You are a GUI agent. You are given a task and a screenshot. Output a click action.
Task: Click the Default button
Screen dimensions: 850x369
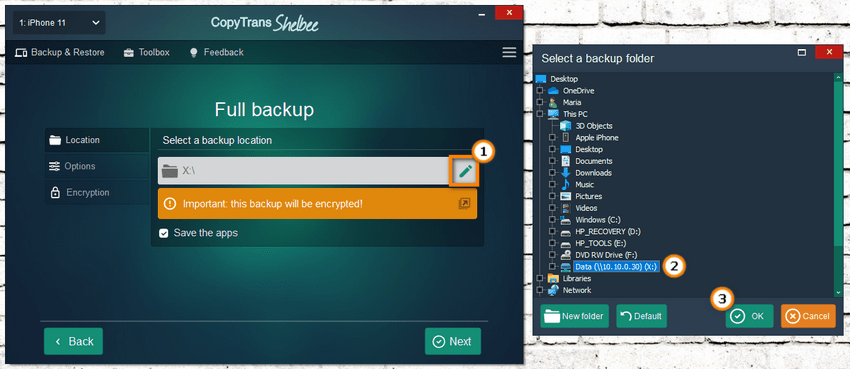(x=642, y=316)
